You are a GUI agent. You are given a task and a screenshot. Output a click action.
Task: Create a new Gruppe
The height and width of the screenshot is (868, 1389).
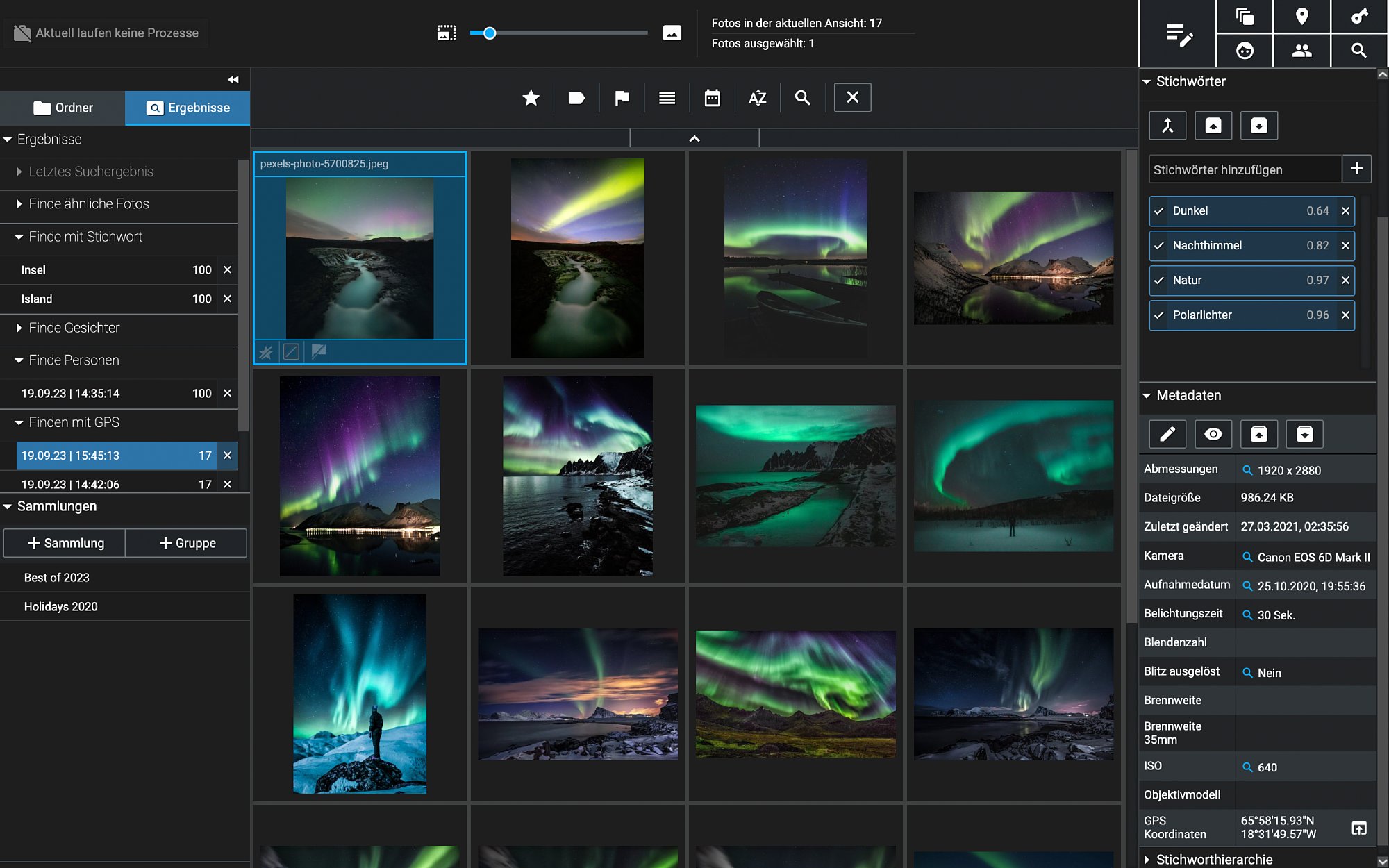point(186,543)
